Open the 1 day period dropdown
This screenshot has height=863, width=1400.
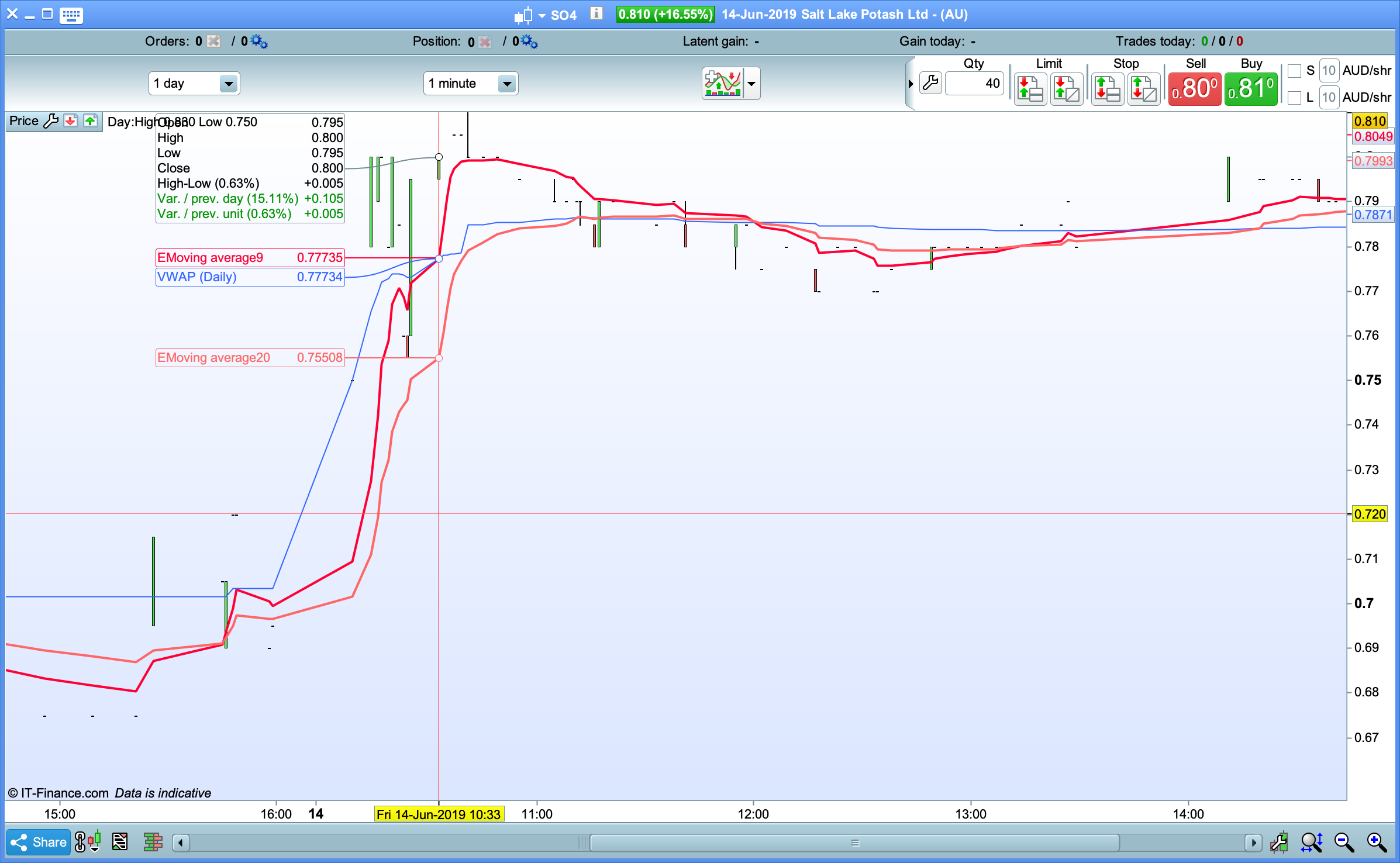pos(228,84)
